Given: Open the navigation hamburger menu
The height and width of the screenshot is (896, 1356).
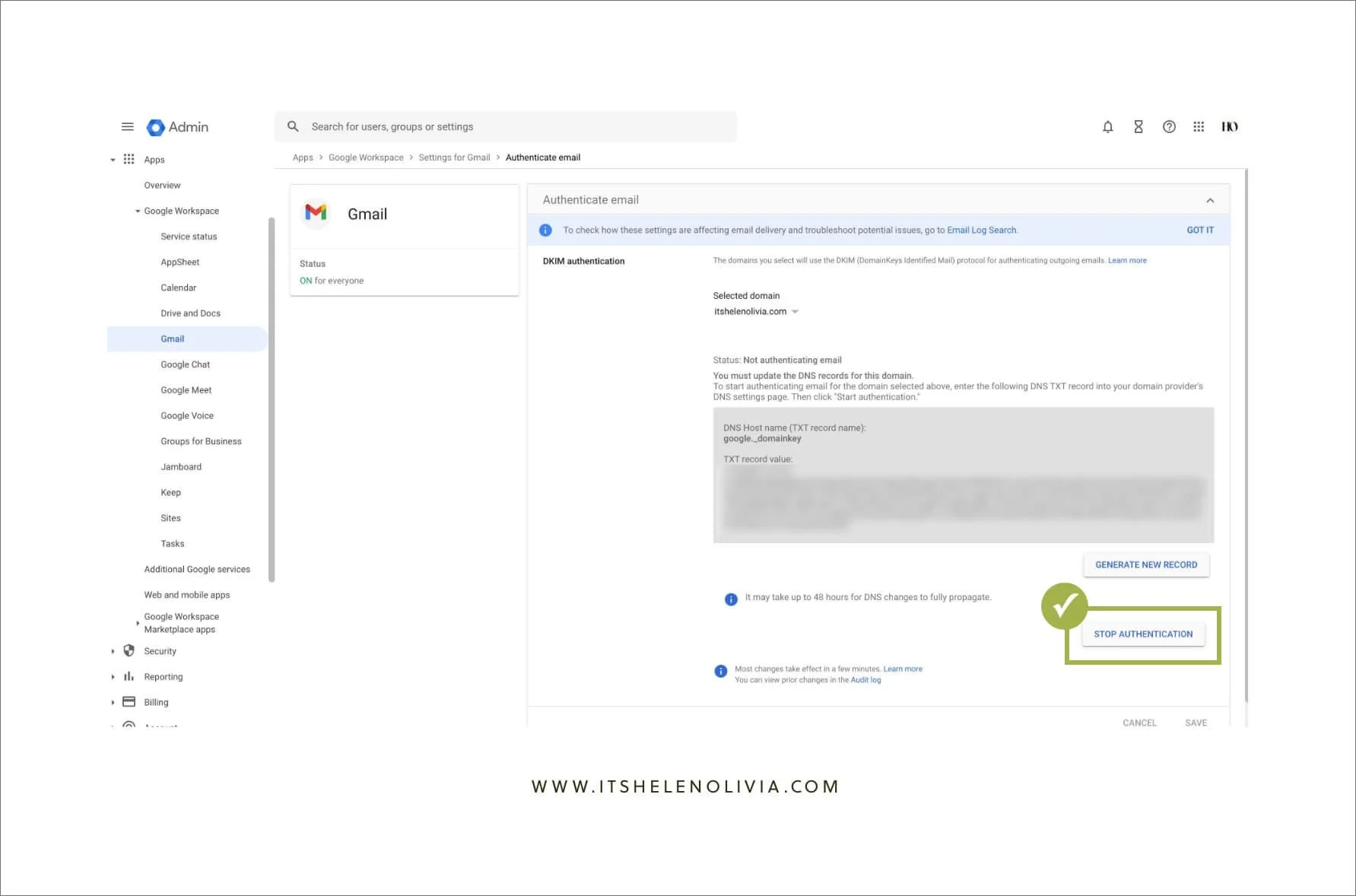Looking at the screenshot, I should click(x=127, y=126).
